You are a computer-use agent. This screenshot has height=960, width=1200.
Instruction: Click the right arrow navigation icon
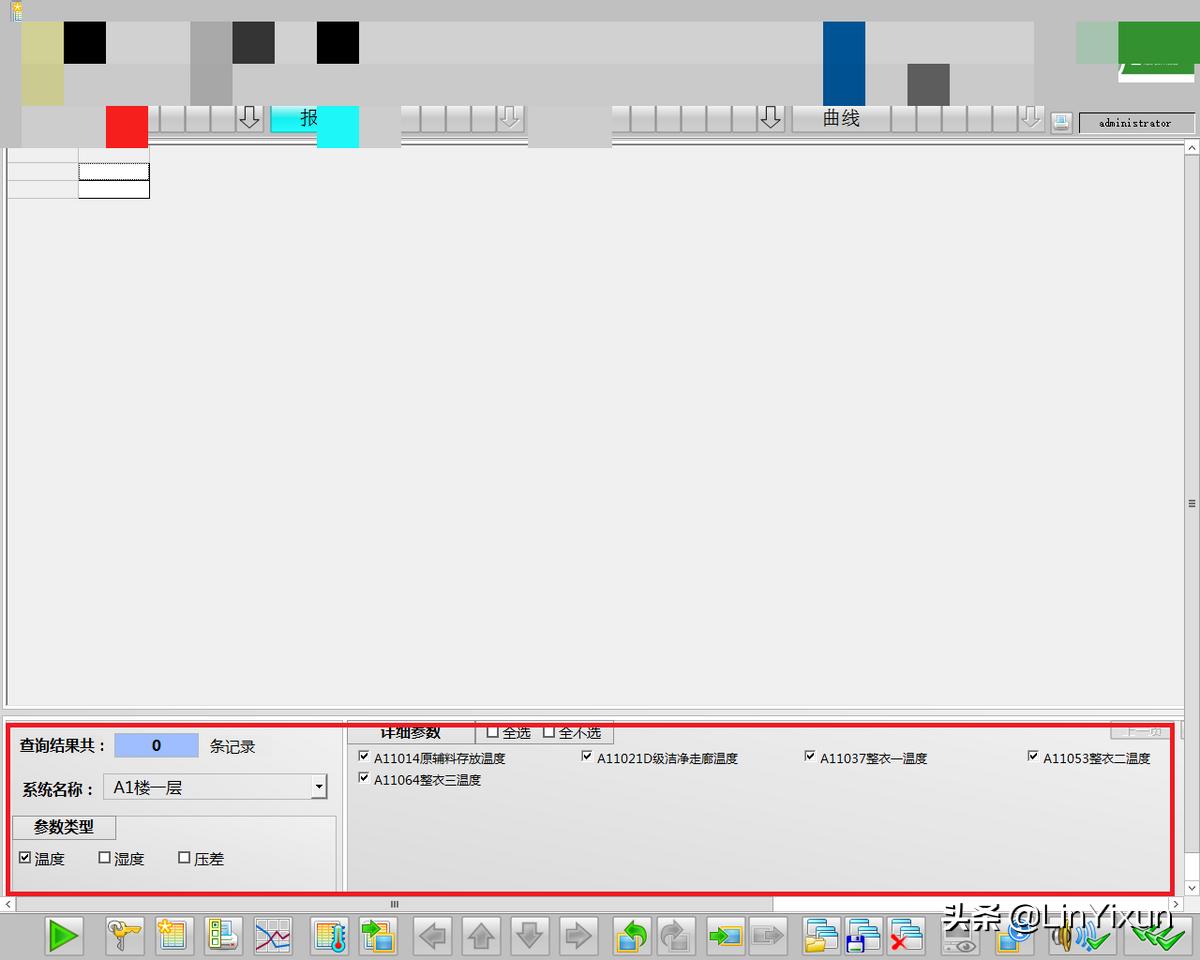point(578,936)
